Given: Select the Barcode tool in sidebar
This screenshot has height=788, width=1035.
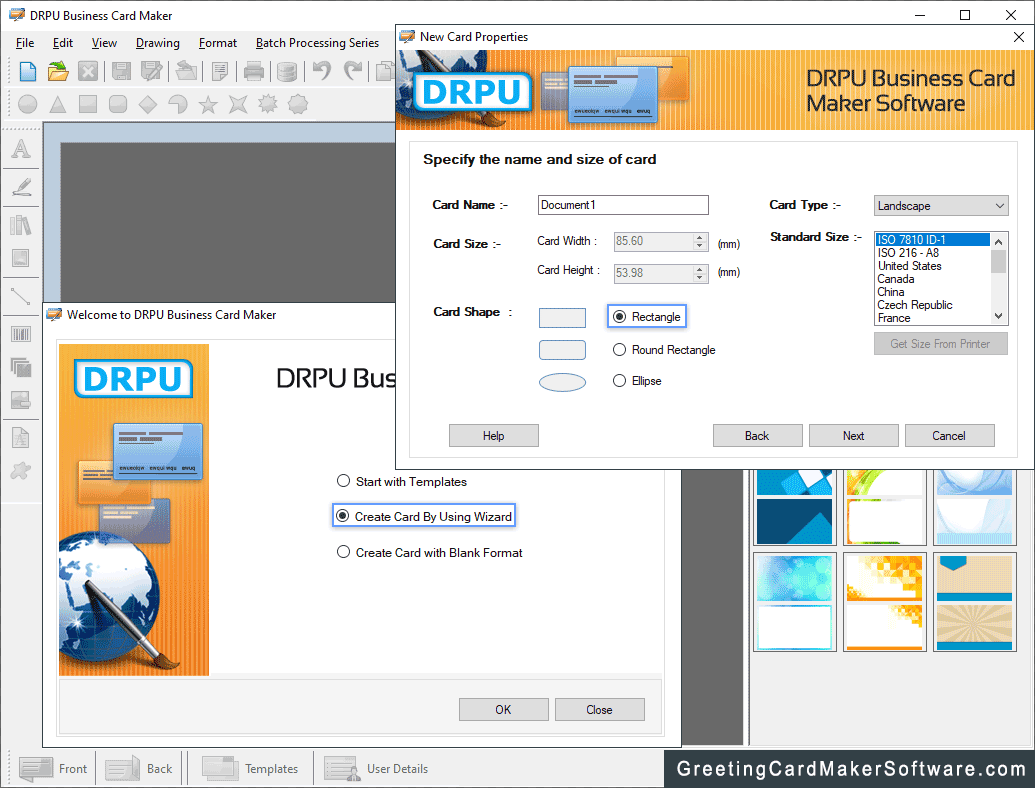Looking at the screenshot, I should pyautogui.click(x=21, y=334).
